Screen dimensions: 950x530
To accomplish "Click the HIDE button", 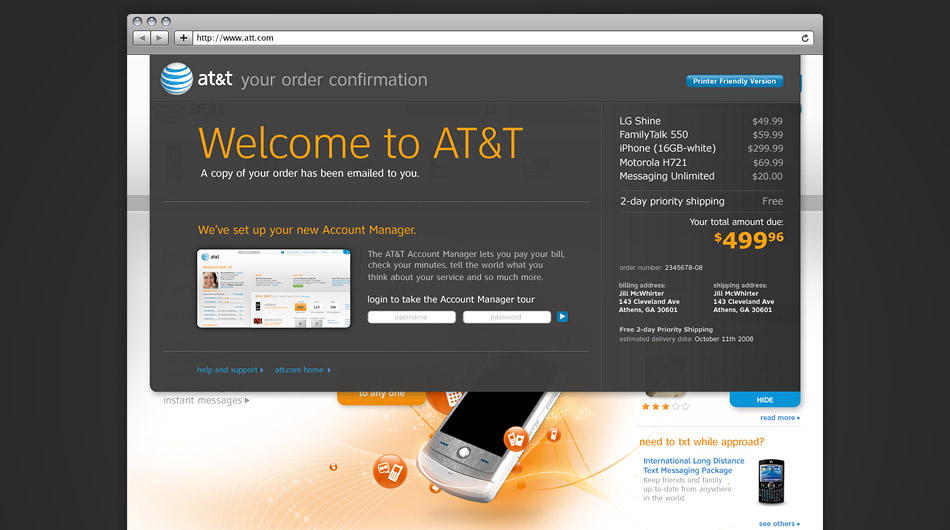I will 765,400.
